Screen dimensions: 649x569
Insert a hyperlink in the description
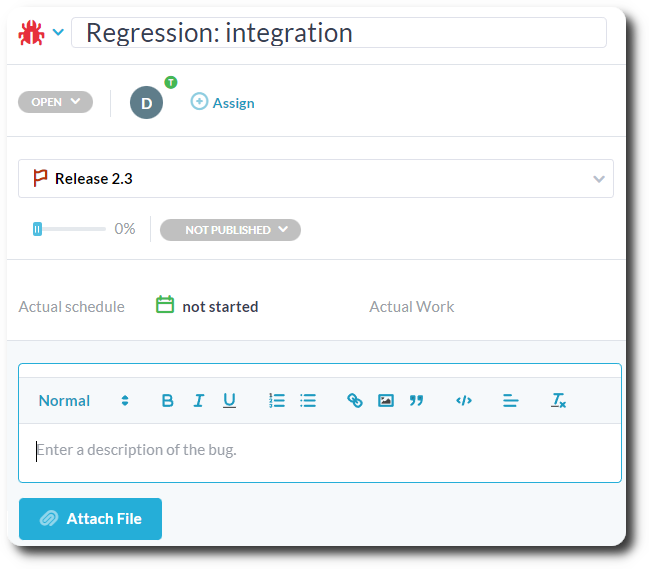point(355,401)
